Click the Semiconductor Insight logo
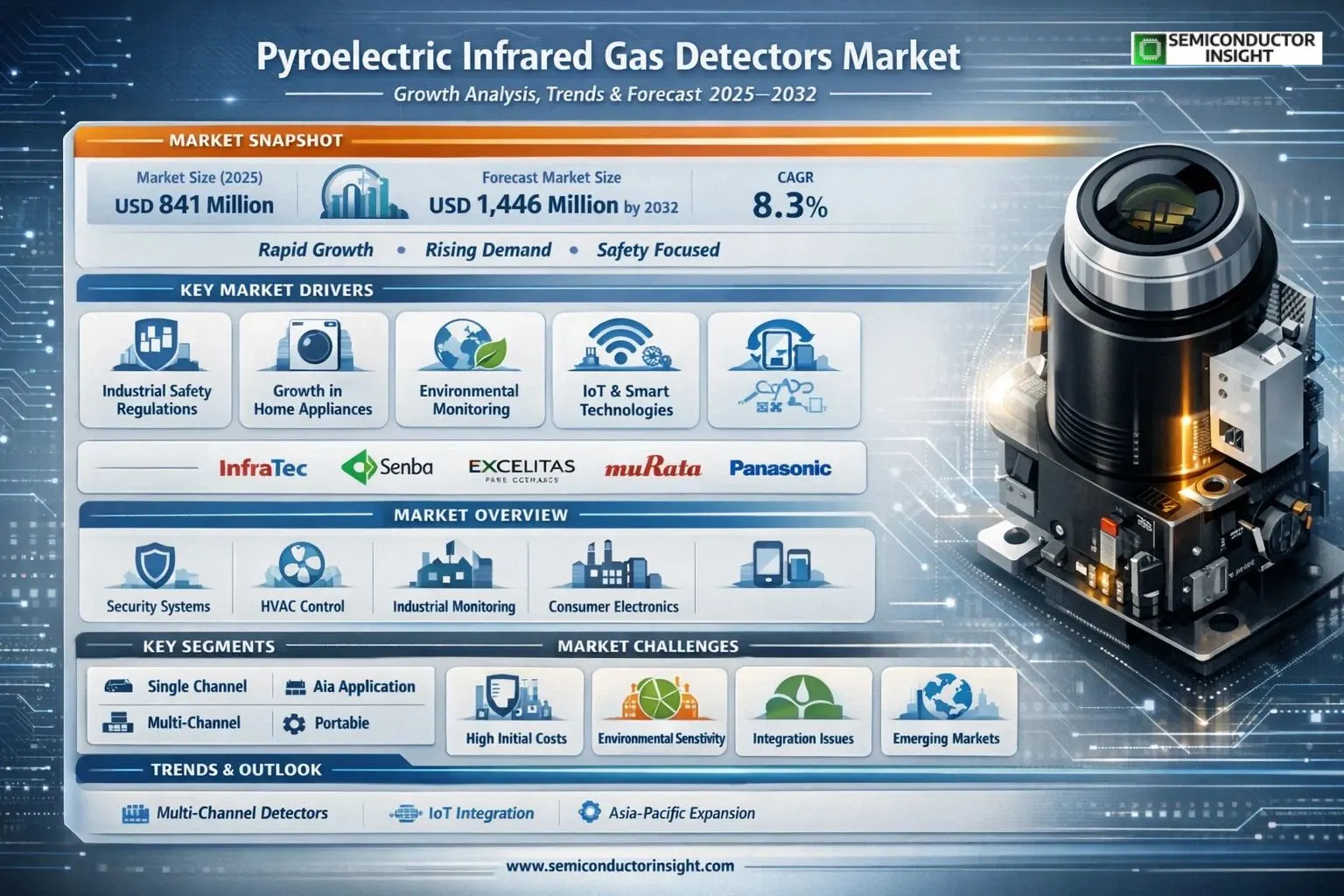 [1226, 48]
